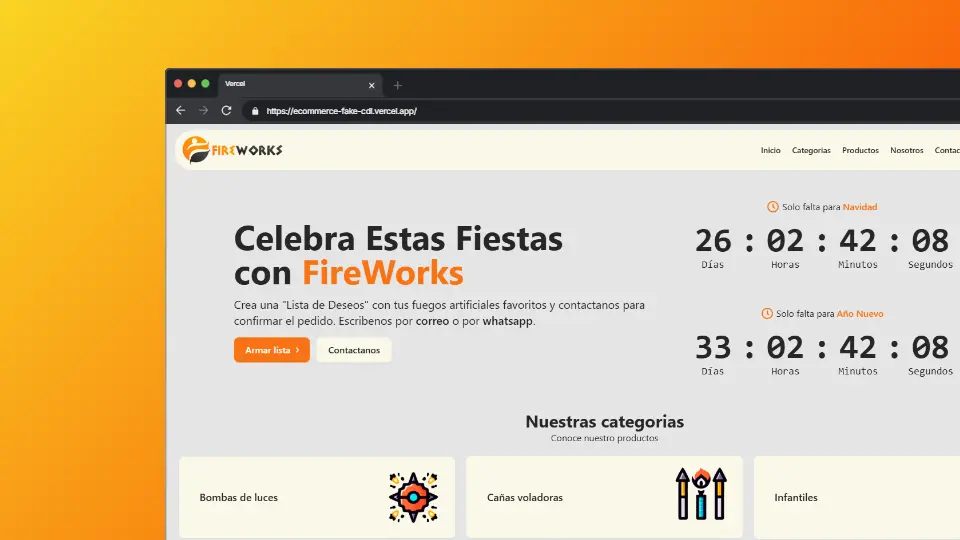
Task: Click the Contactanos button
Action: pos(354,350)
